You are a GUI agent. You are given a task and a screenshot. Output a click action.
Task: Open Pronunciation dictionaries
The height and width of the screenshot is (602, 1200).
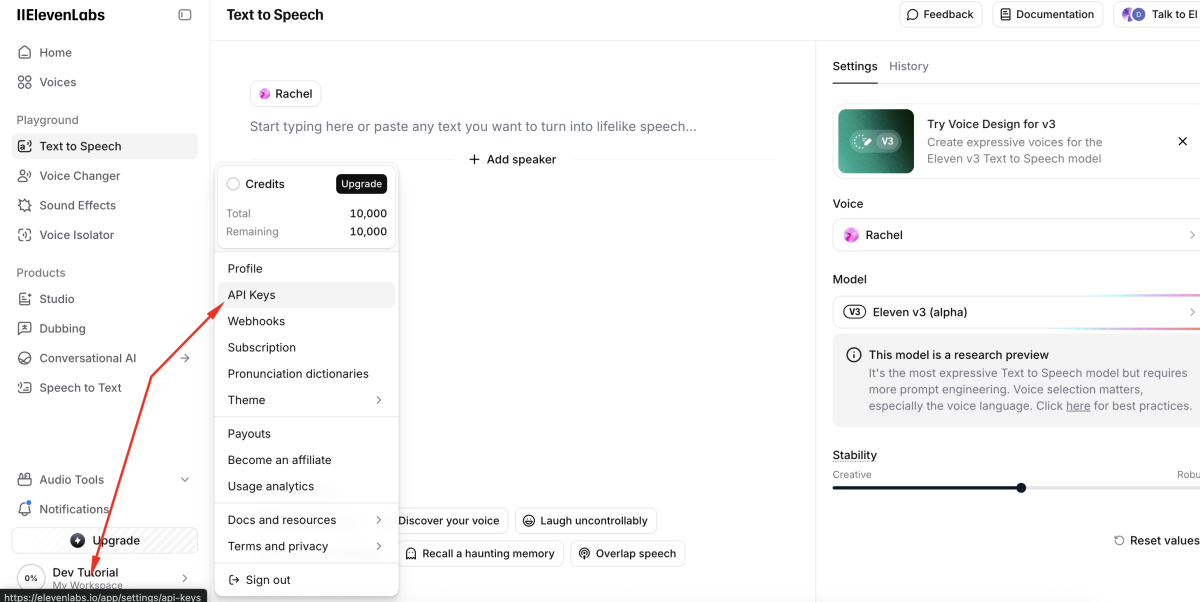pyautogui.click(x=306, y=374)
